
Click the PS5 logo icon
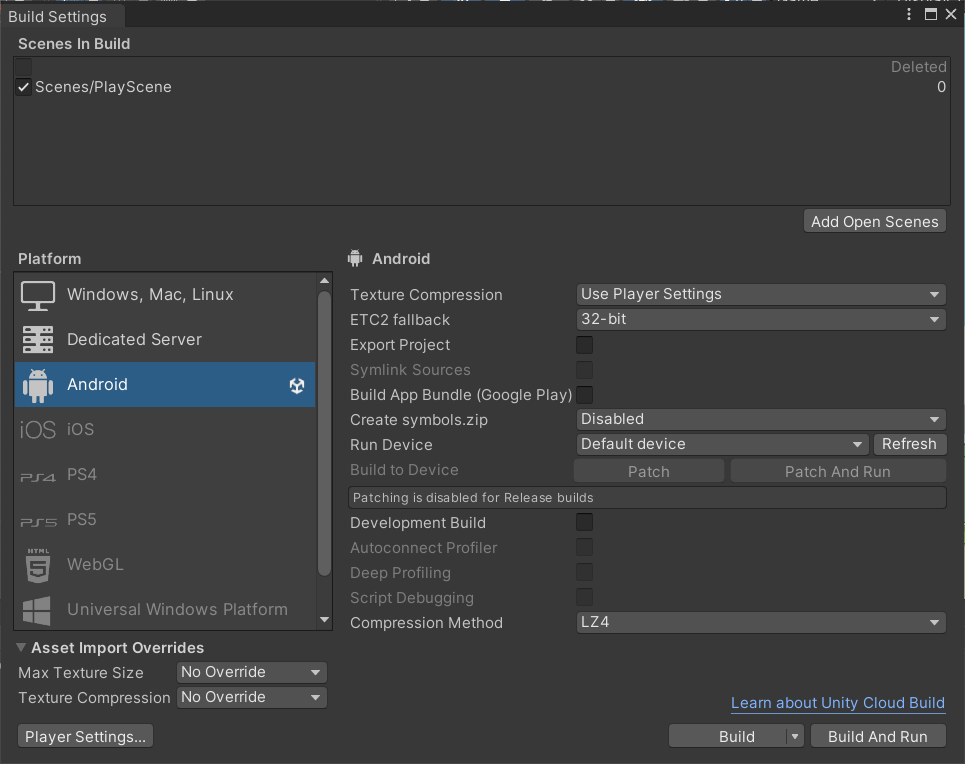coord(38,522)
